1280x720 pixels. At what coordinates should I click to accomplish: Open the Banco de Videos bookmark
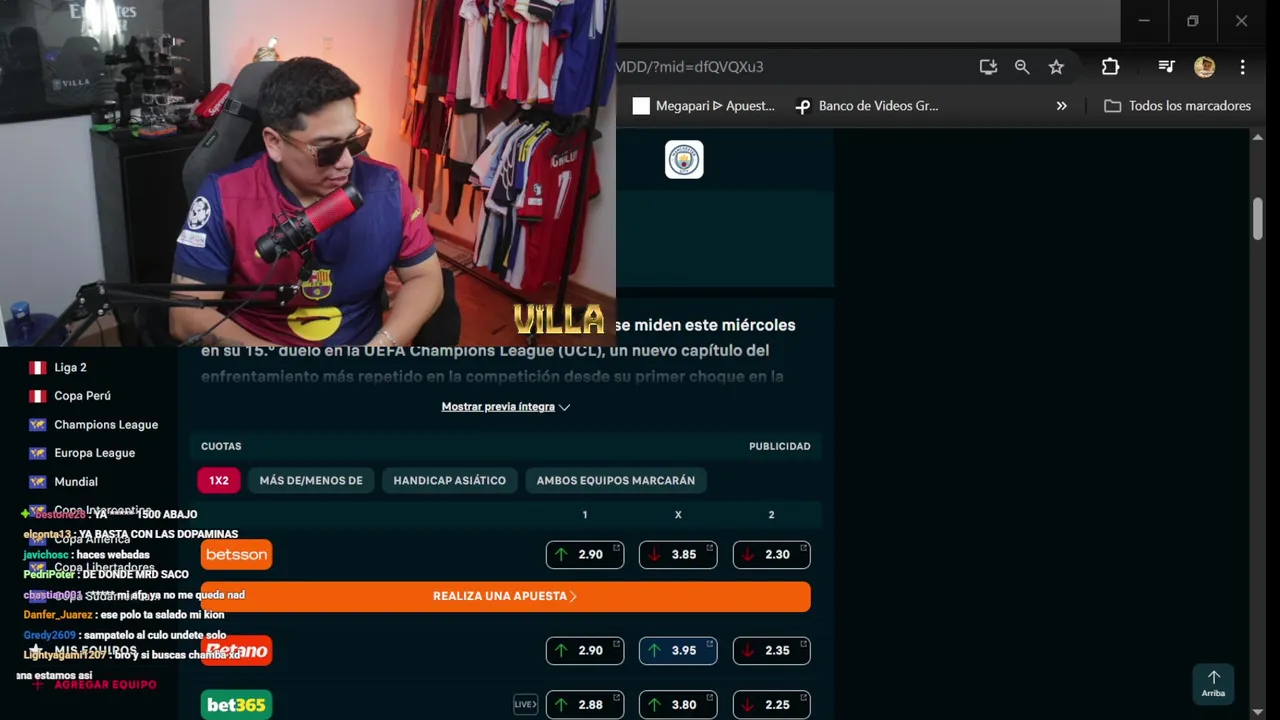(866, 106)
